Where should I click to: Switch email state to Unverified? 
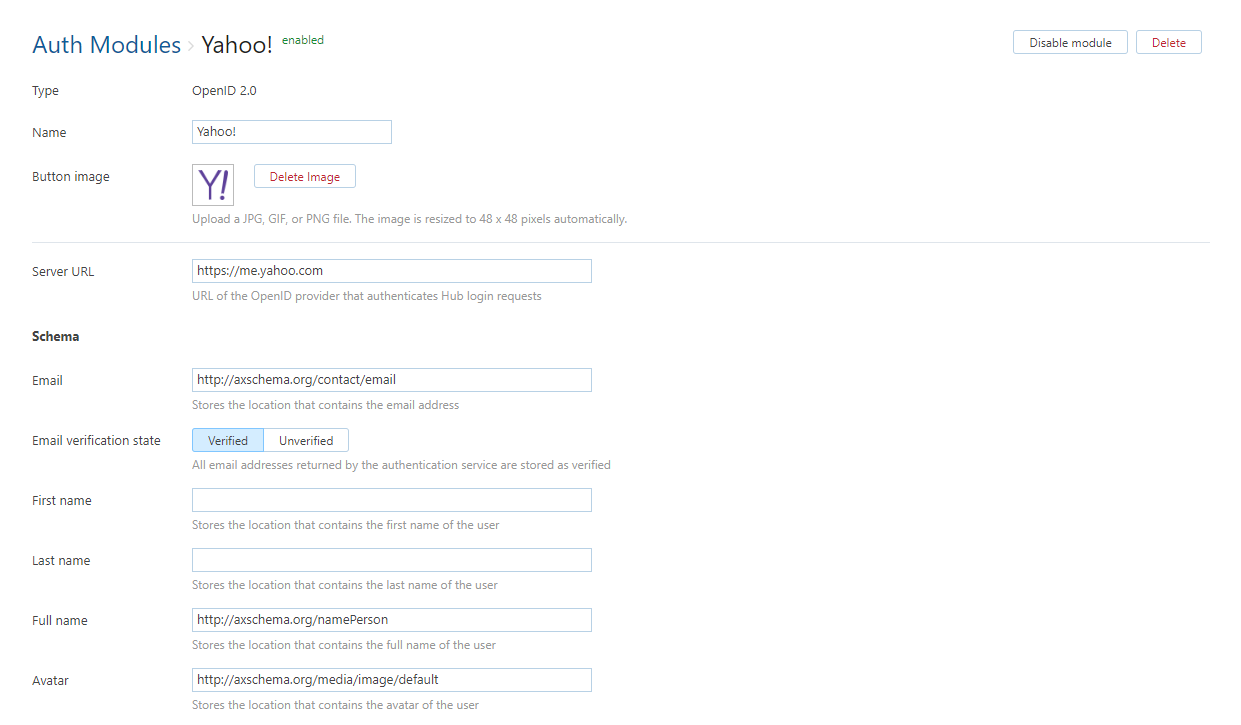click(x=306, y=440)
